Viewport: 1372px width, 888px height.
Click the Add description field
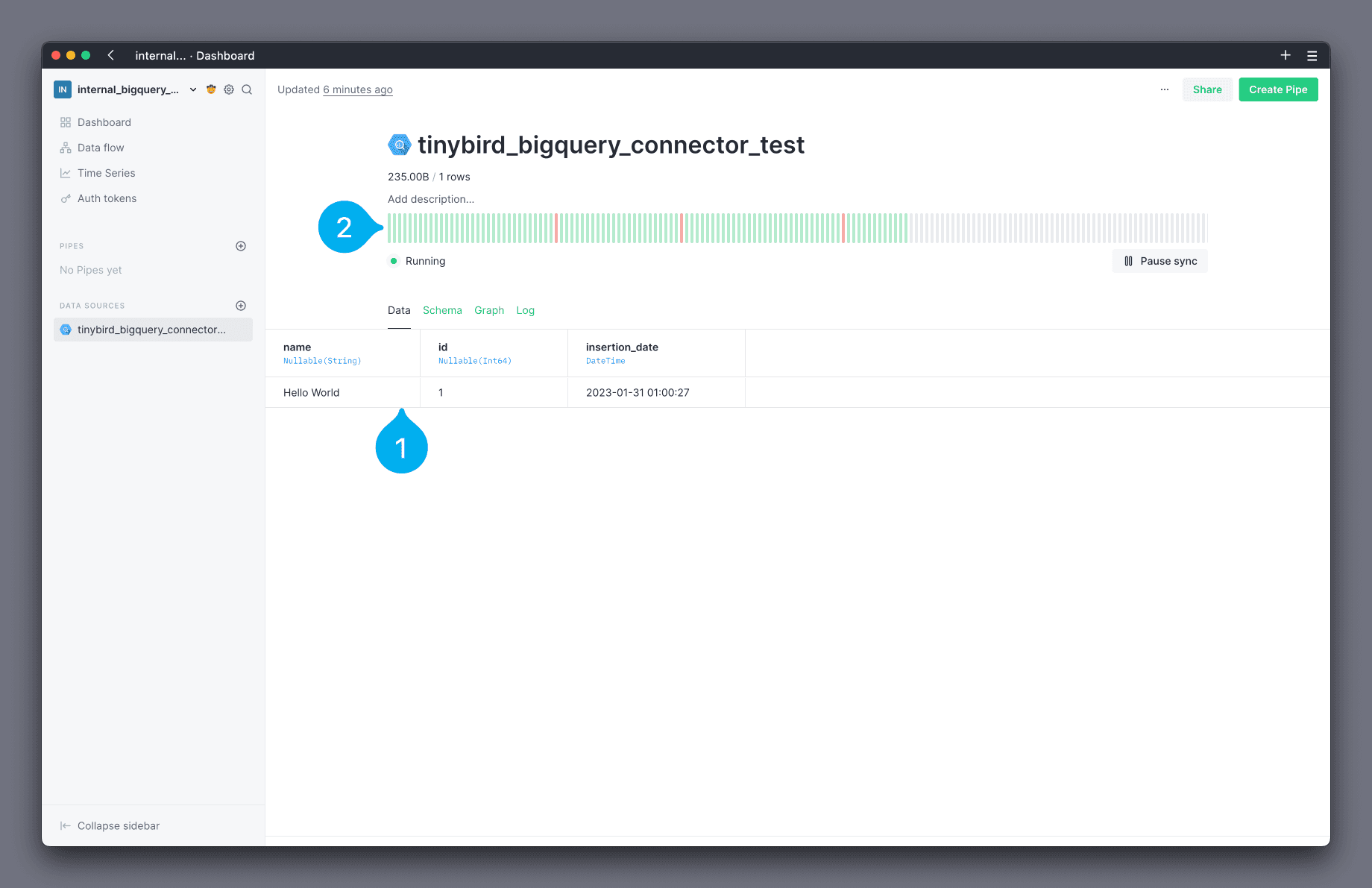pyautogui.click(x=431, y=199)
